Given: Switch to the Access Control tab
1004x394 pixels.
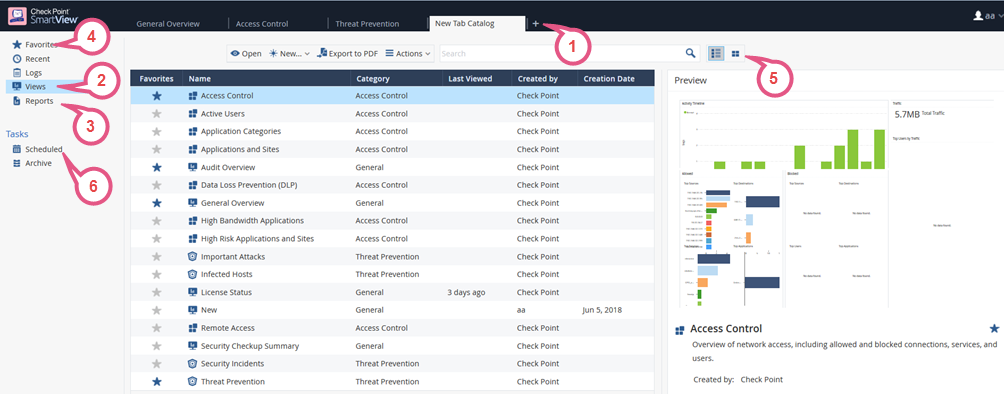Looking at the screenshot, I should (x=262, y=24).
